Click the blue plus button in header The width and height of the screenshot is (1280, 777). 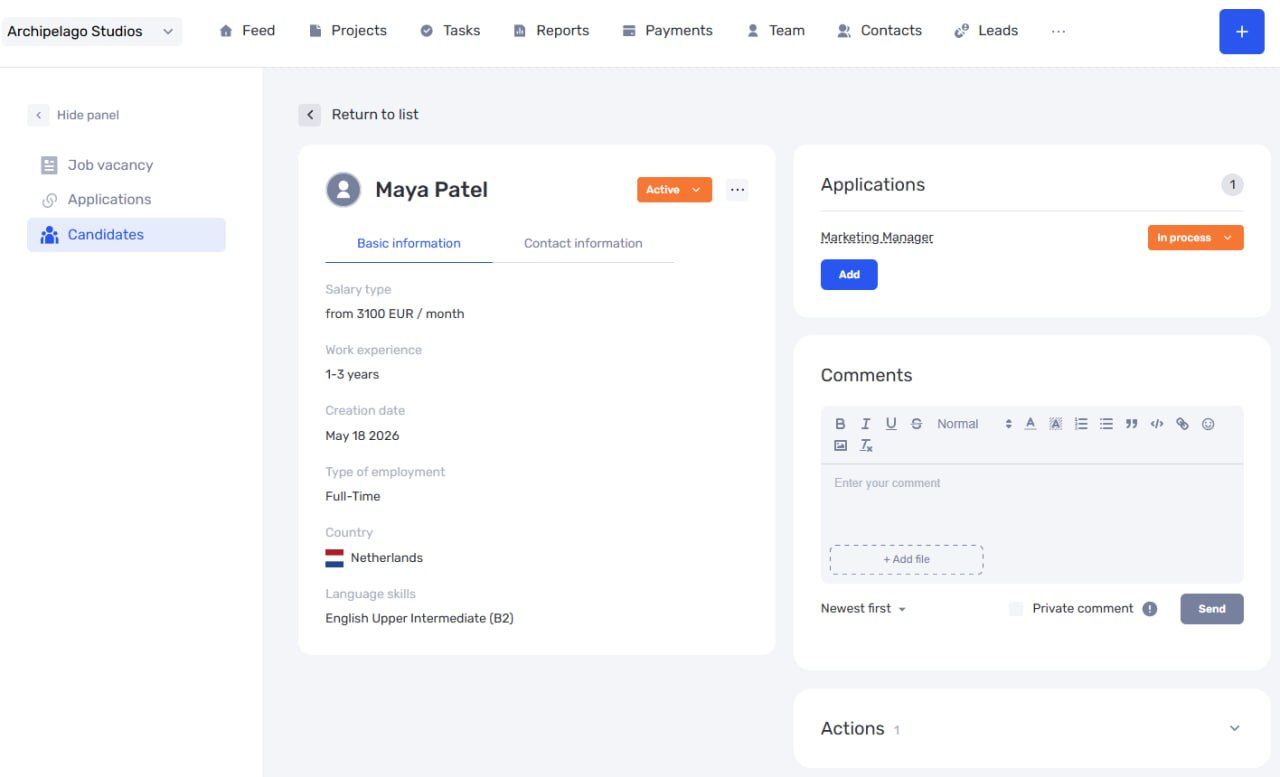tap(1242, 31)
